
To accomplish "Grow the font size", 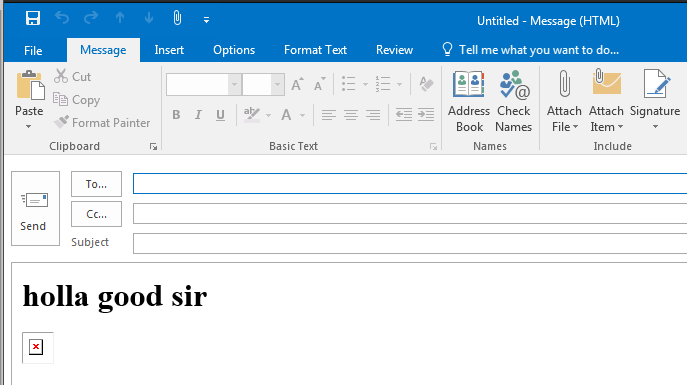I will coord(297,84).
